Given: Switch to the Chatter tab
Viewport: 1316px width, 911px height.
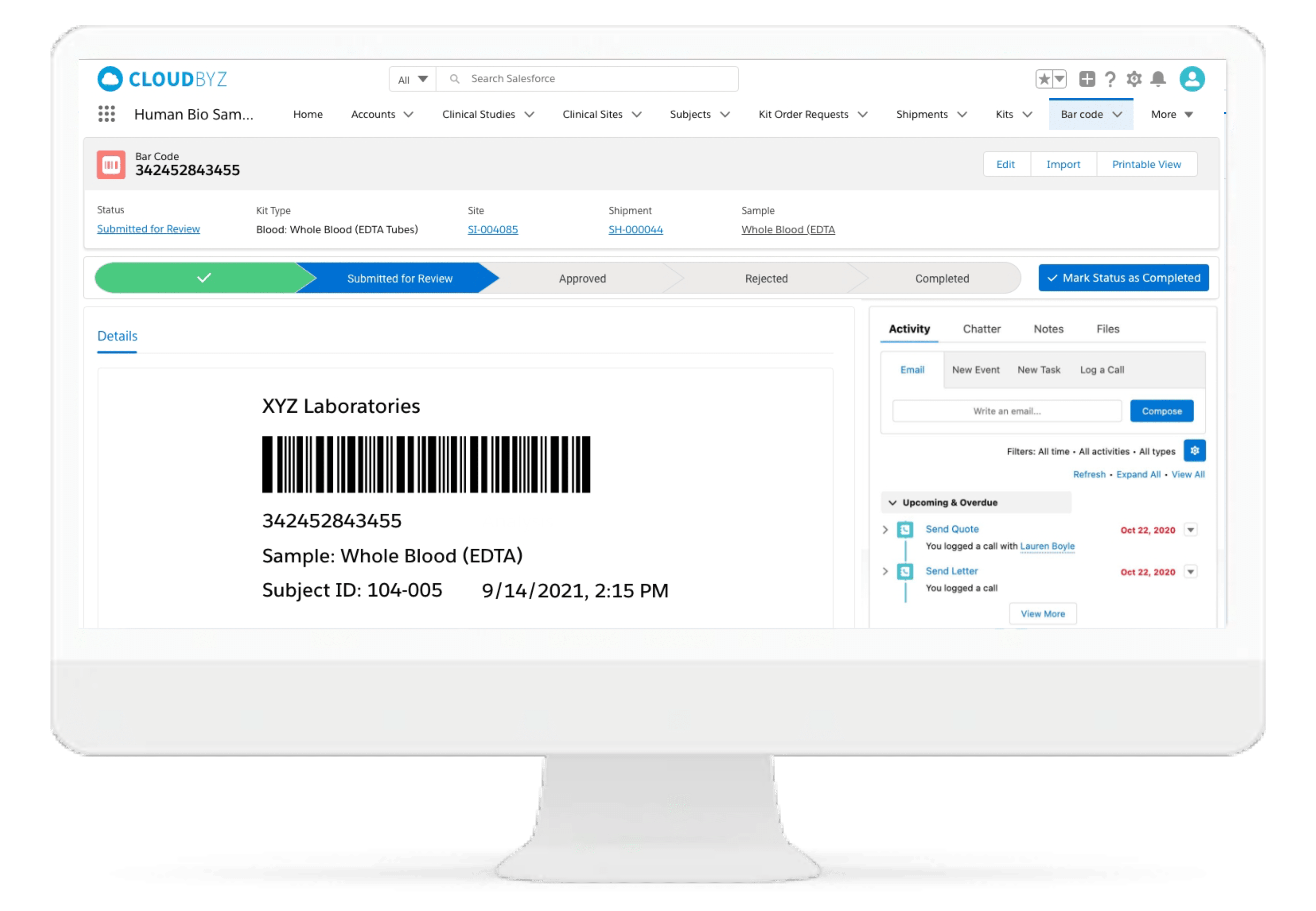Looking at the screenshot, I should (981, 329).
